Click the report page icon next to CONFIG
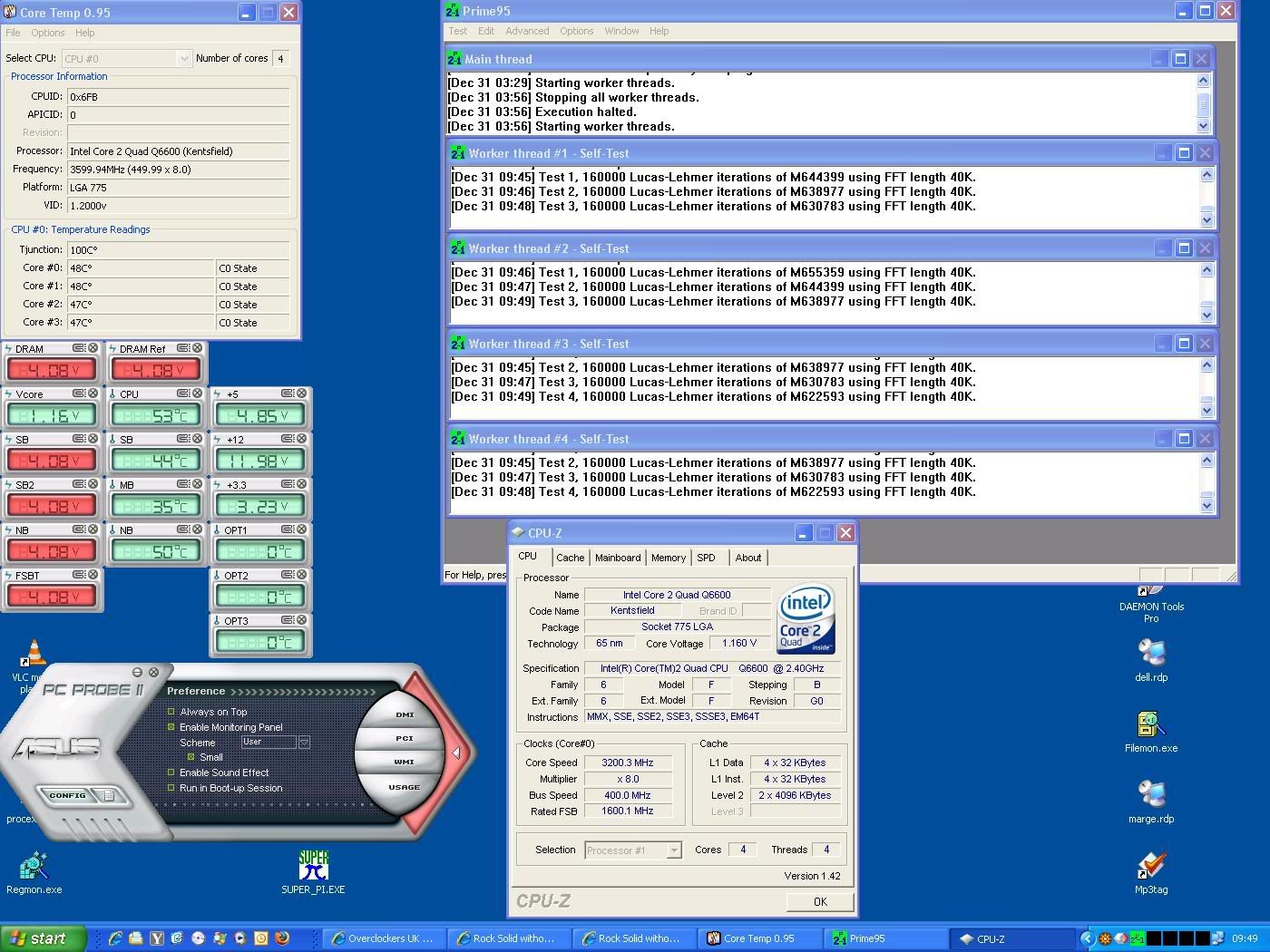The height and width of the screenshot is (952, 1270). 108,796
